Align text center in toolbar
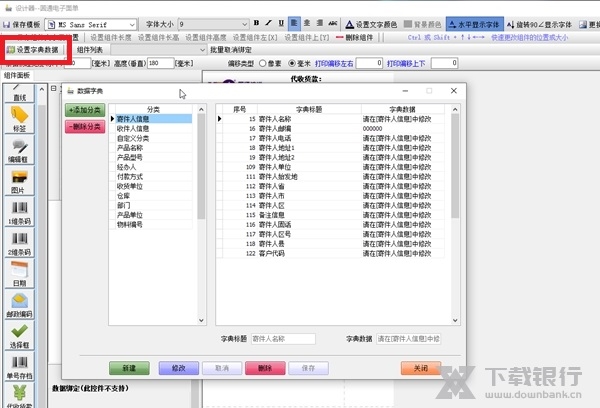 point(307,24)
